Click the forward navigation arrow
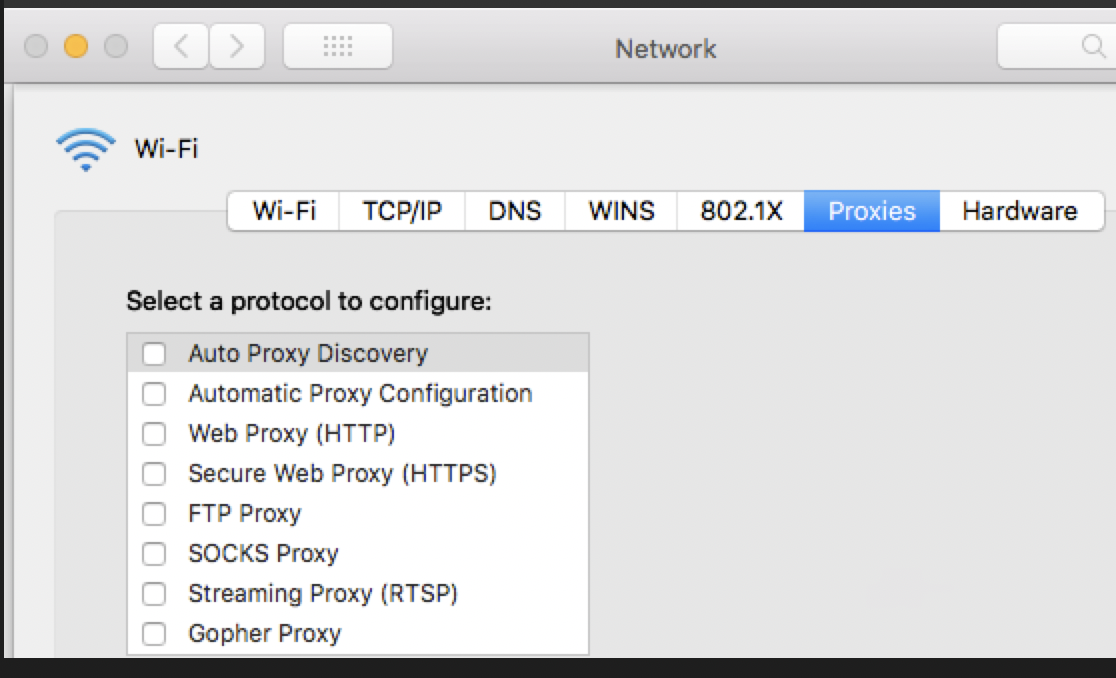Screen dimensions: 1116x678 (x=237, y=46)
